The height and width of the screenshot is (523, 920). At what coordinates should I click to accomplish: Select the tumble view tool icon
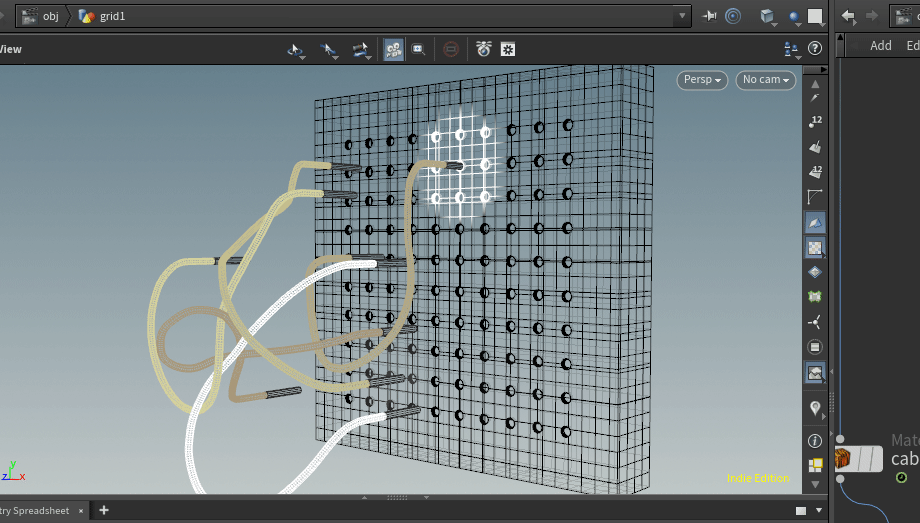295,50
